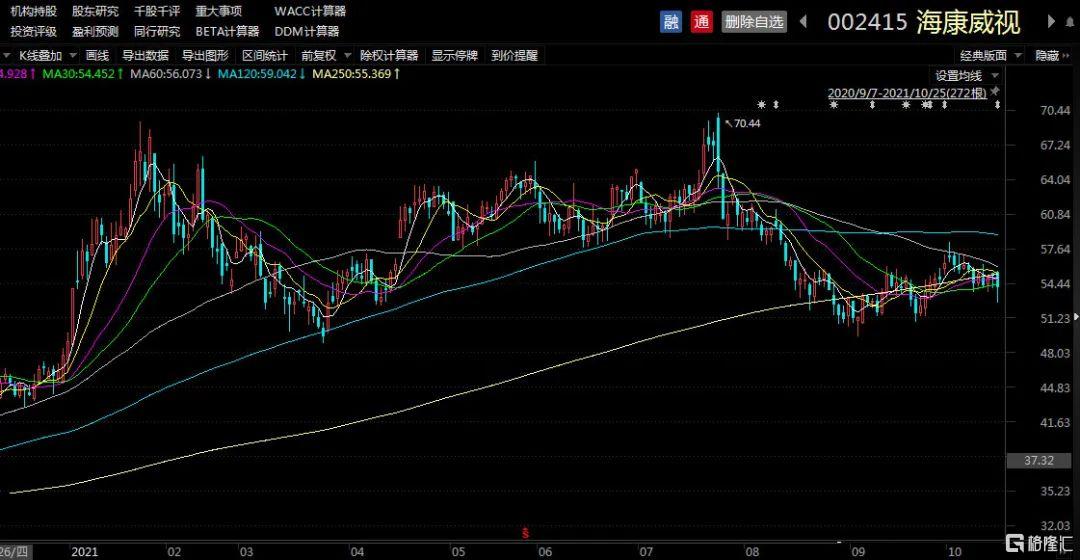
Task: Click the 57.64 value on the price axis
Action: (1055, 249)
